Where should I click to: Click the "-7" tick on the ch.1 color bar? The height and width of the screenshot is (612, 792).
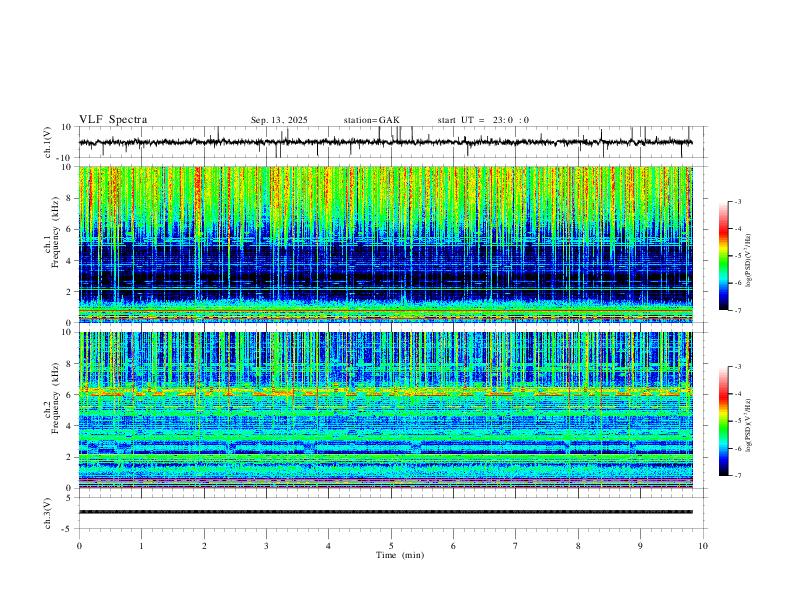[x=738, y=310]
